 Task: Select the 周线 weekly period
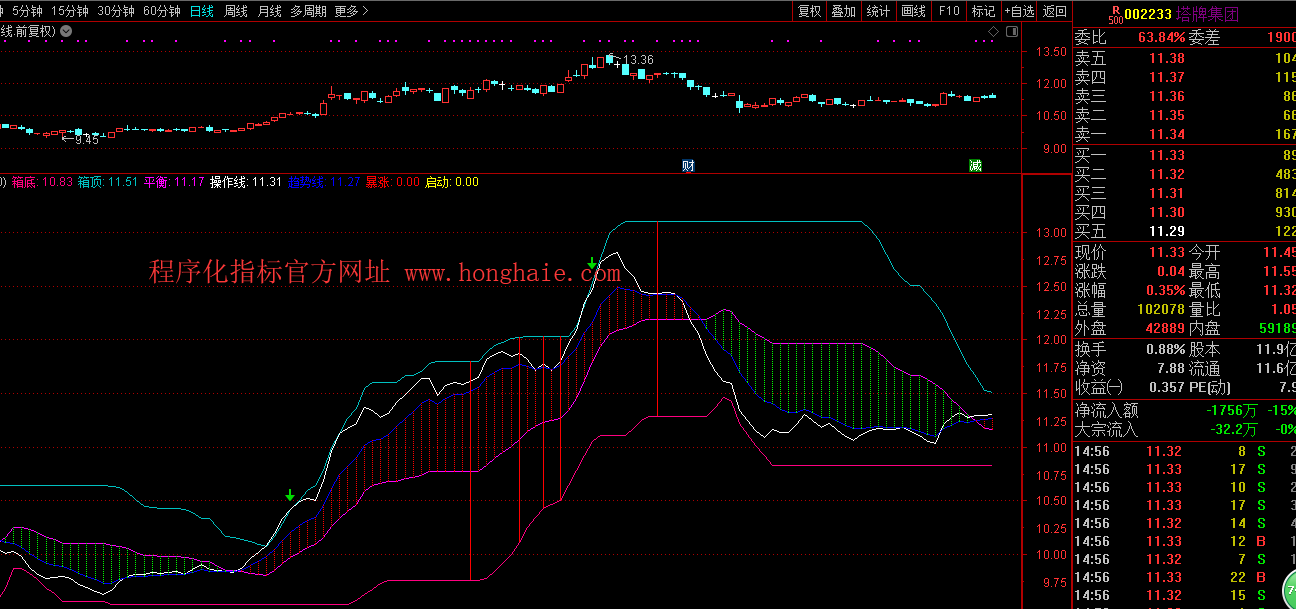(x=236, y=11)
